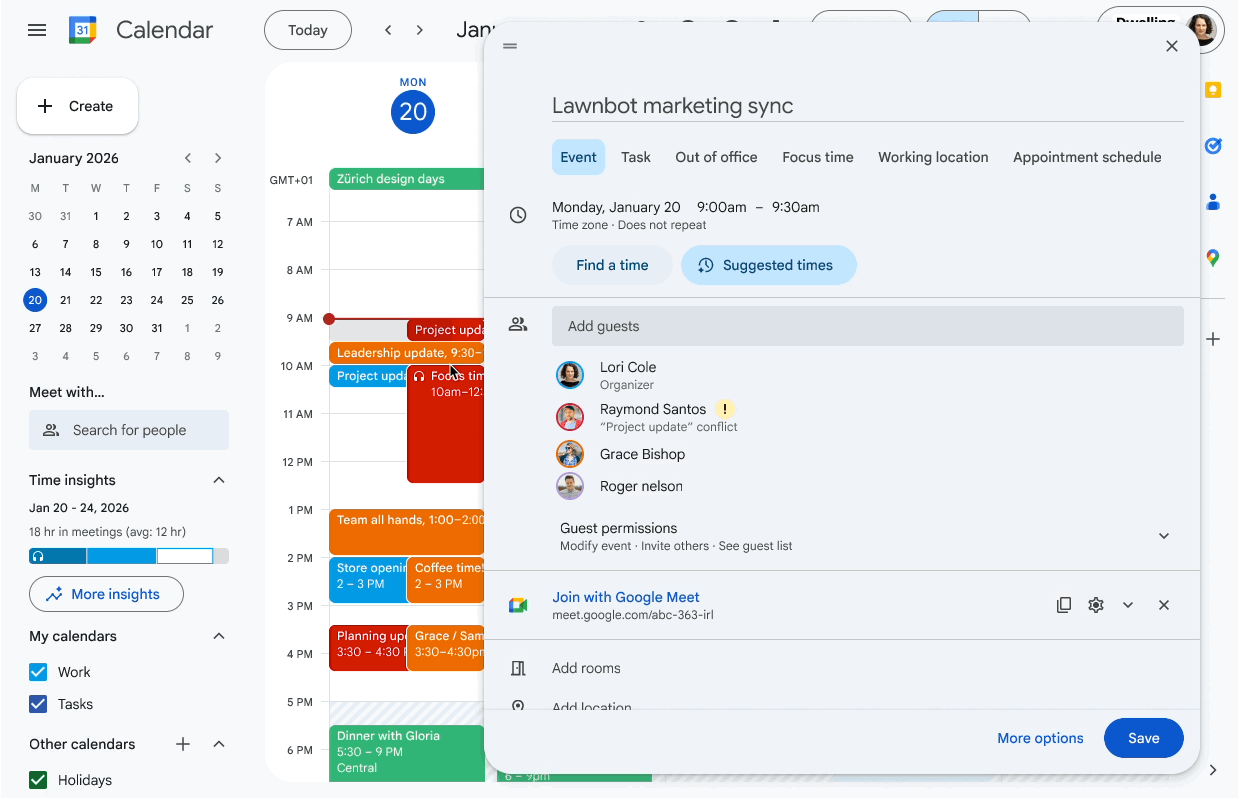This screenshot has height=798, width=1238.
Task: Open Google Meet video call settings gear
Action: pos(1096,605)
